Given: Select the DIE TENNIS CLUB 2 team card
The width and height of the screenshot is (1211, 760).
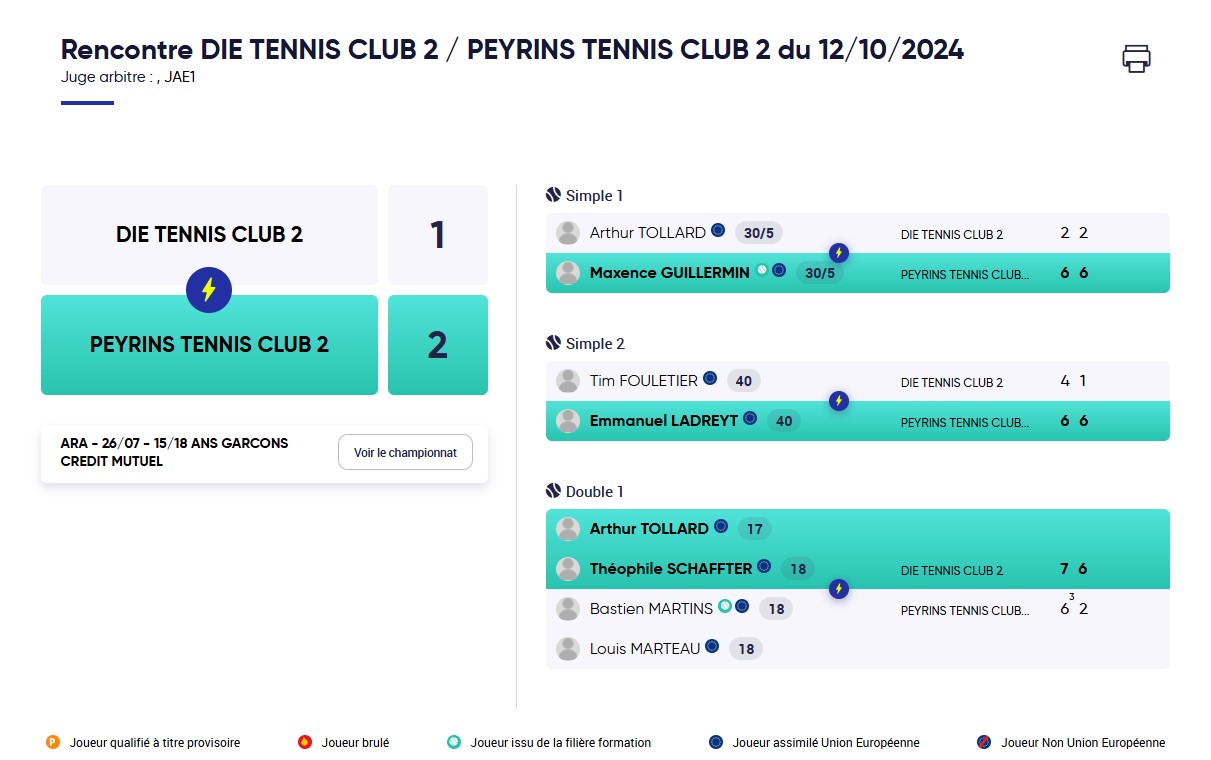Looking at the screenshot, I should pyautogui.click(x=209, y=235).
